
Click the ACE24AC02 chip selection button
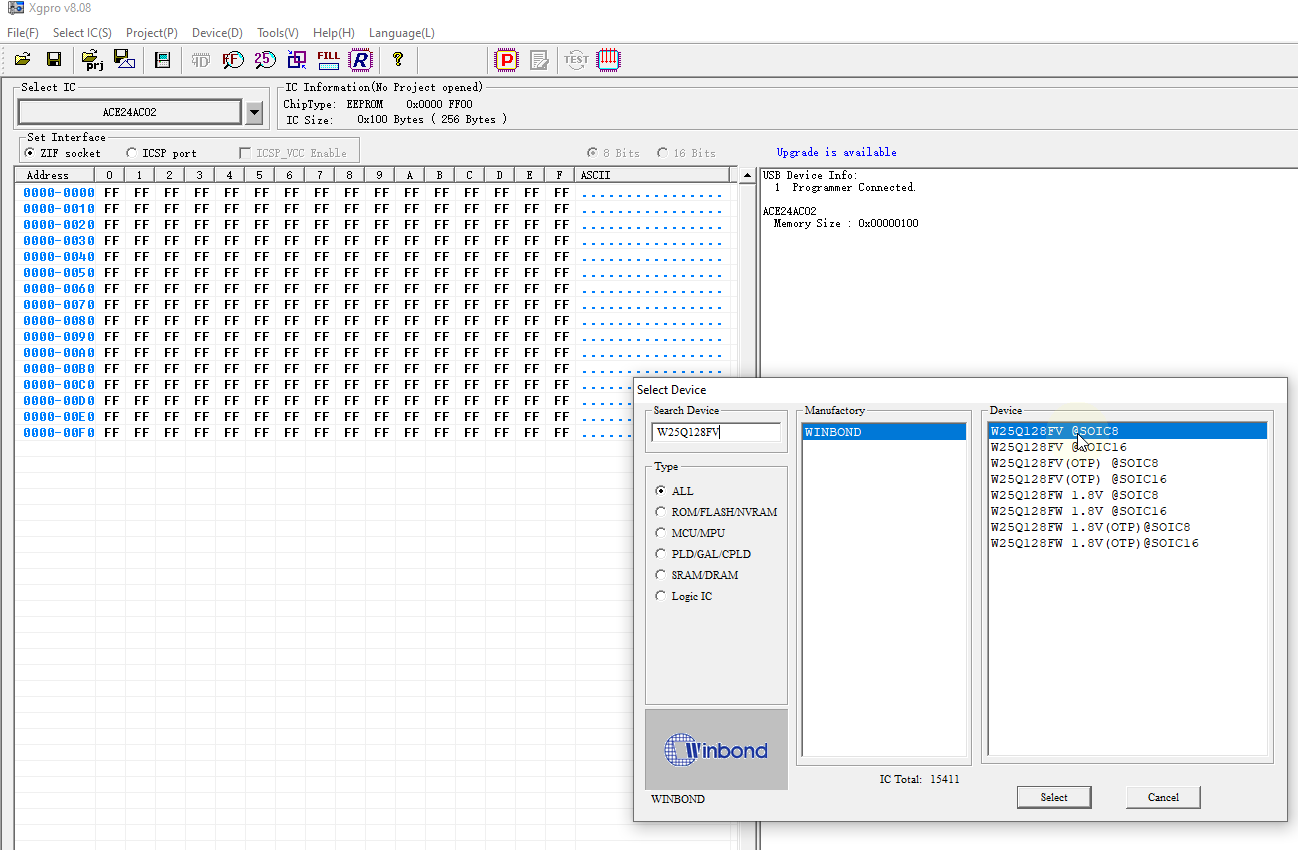click(x=130, y=112)
